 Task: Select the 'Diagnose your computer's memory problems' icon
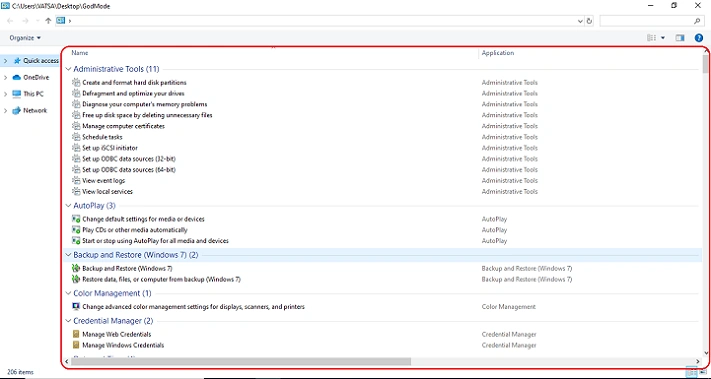[76, 104]
